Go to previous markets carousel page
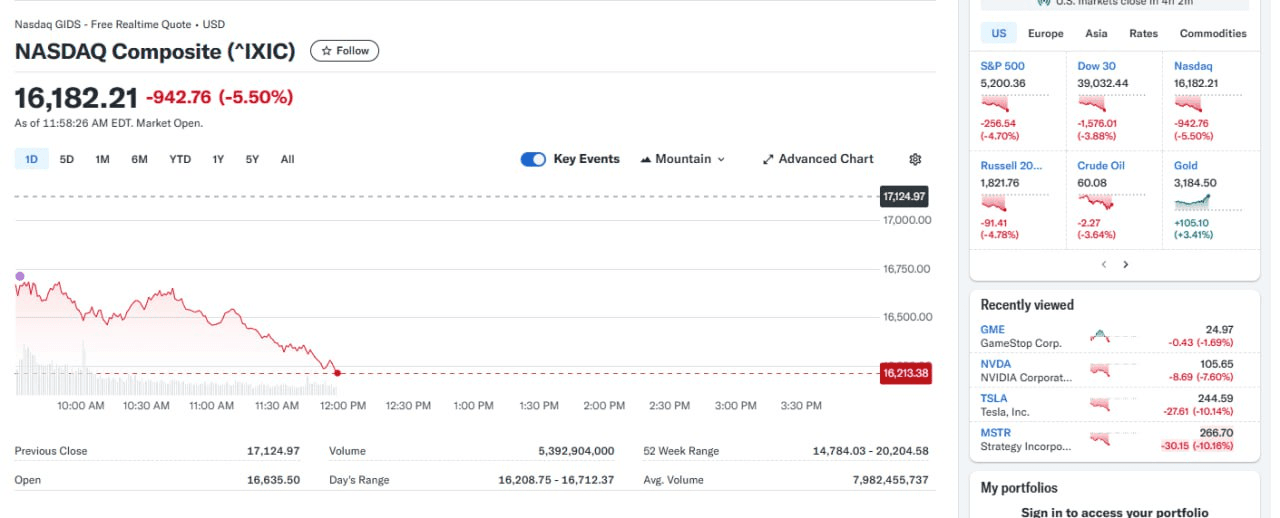The image size is (1280, 518). coord(1104,265)
